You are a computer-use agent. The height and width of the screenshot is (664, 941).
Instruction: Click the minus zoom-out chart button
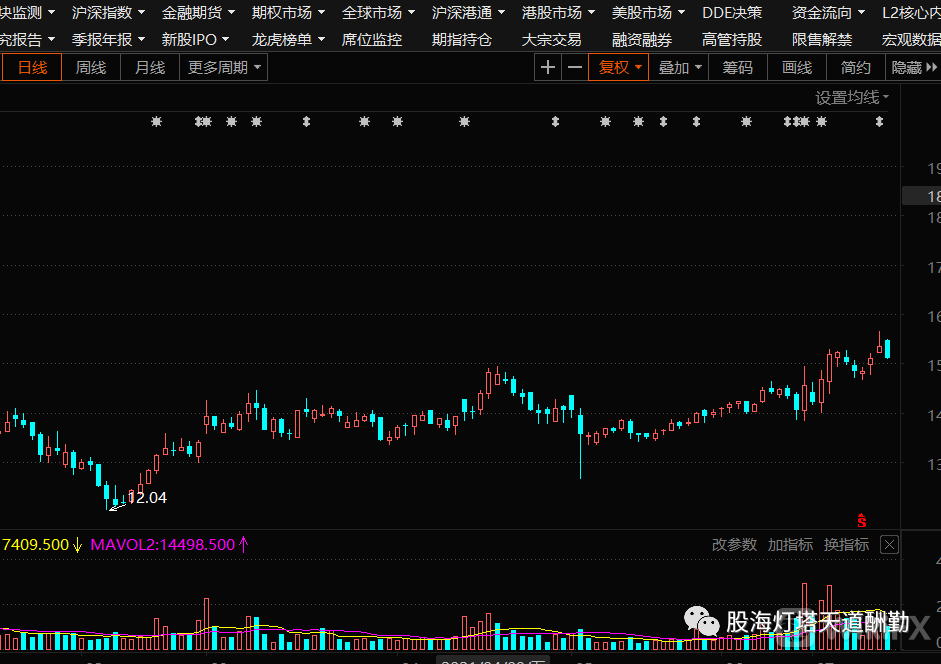point(574,67)
